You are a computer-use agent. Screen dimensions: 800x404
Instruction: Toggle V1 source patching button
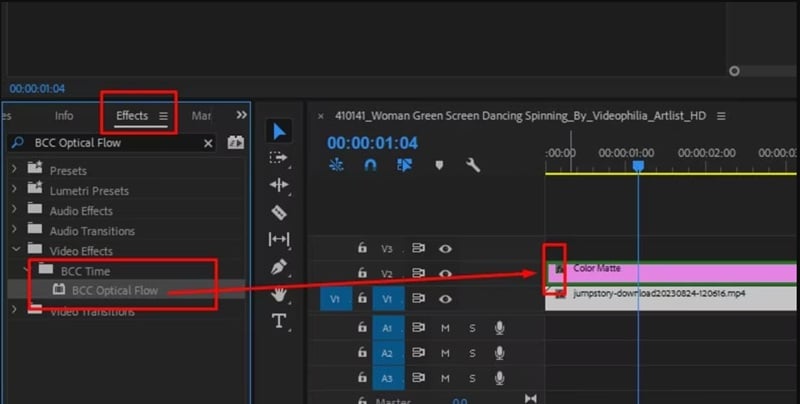[336, 298]
